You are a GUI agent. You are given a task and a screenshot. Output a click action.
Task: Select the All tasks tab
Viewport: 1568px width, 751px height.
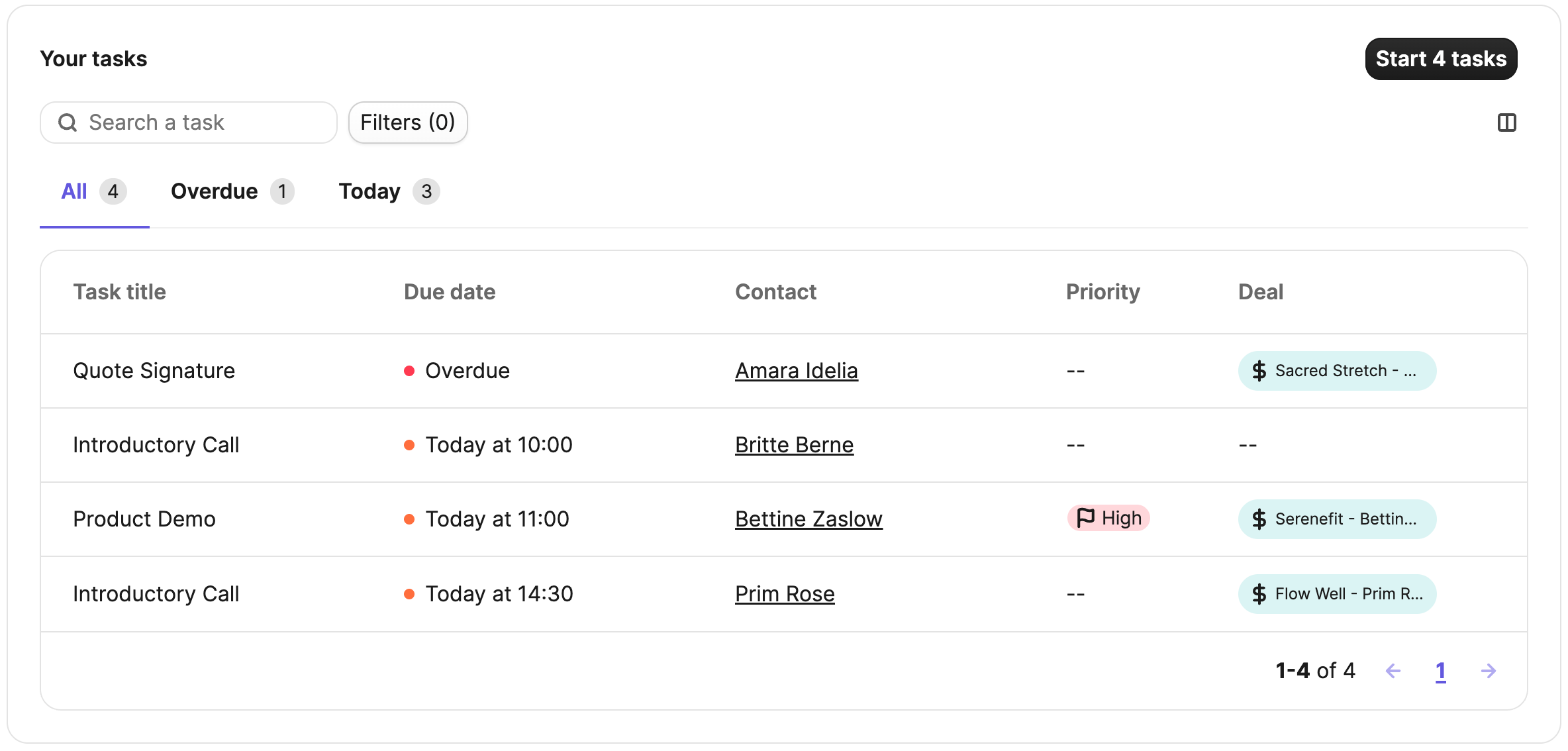(94, 191)
